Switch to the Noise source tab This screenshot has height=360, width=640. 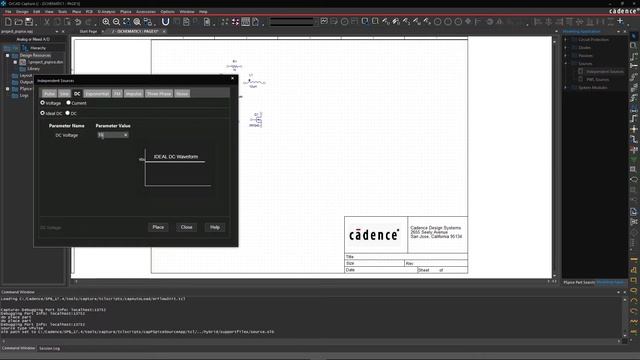point(182,93)
